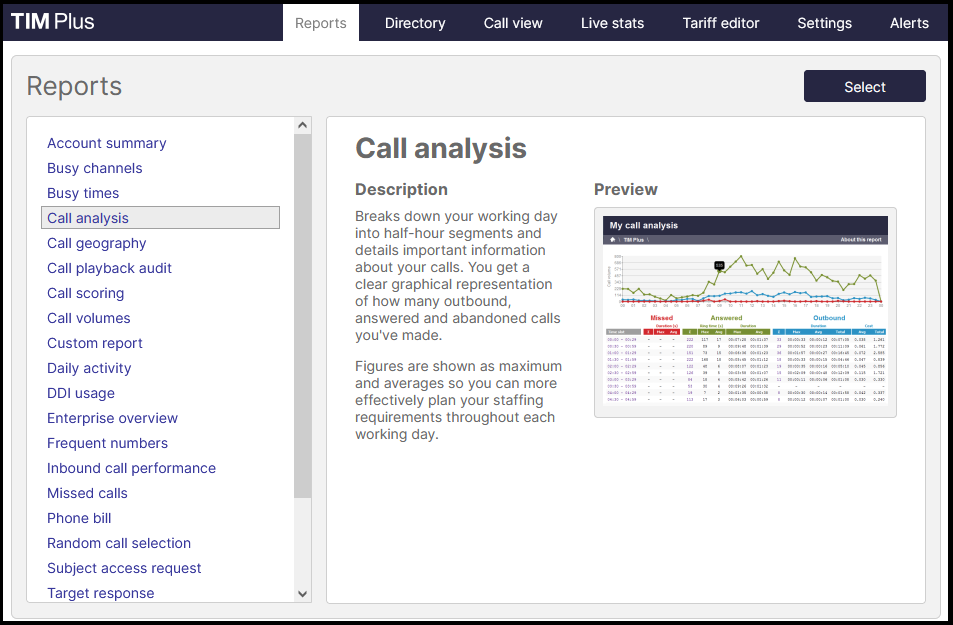Go to the Settings tab

[824, 22]
